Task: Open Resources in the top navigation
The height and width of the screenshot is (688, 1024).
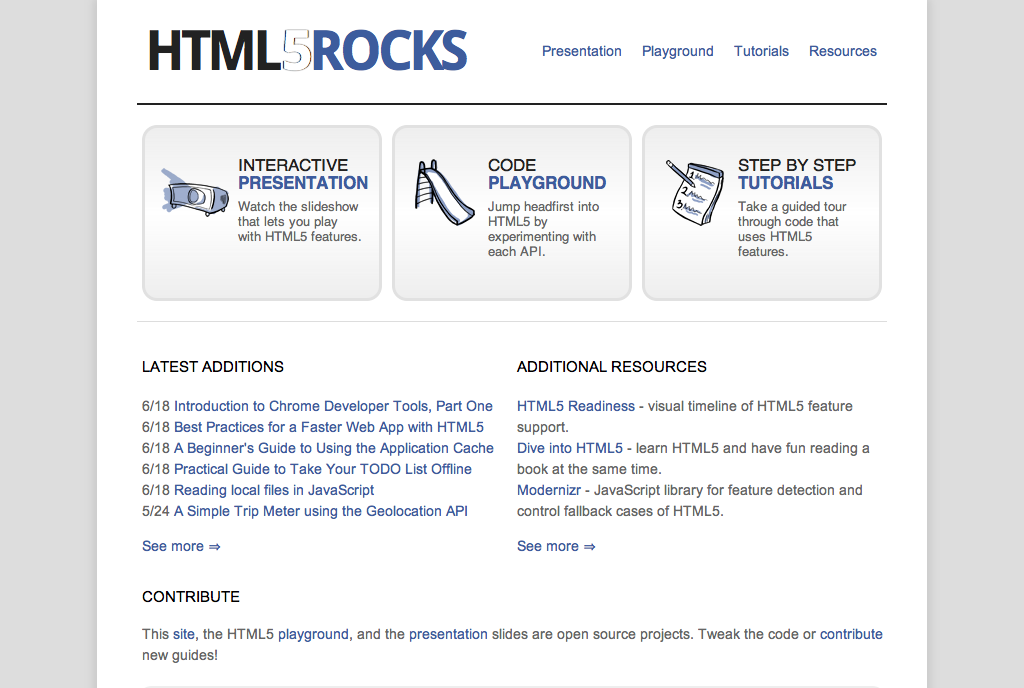Action: pos(842,51)
